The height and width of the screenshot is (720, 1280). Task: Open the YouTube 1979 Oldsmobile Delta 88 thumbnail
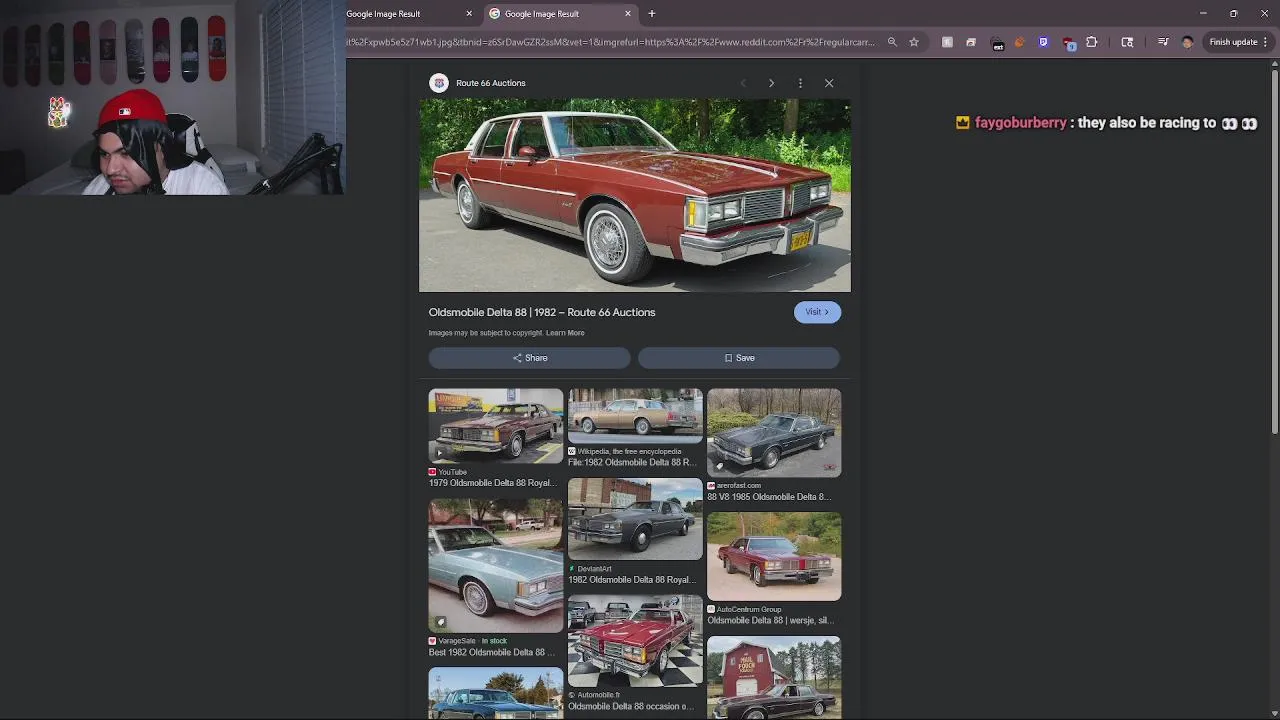tap(496, 426)
